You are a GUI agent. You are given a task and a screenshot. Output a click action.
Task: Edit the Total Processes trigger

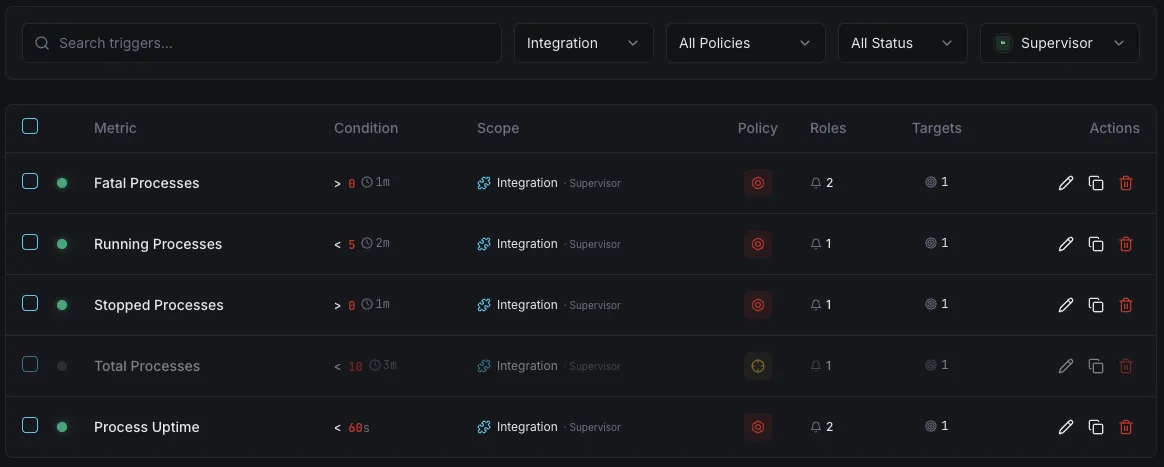pos(1065,365)
